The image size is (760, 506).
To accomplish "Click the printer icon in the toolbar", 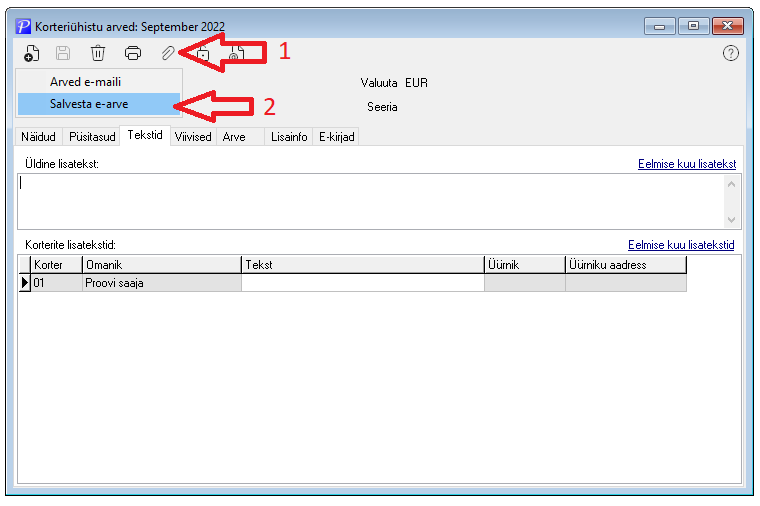I will (133, 53).
